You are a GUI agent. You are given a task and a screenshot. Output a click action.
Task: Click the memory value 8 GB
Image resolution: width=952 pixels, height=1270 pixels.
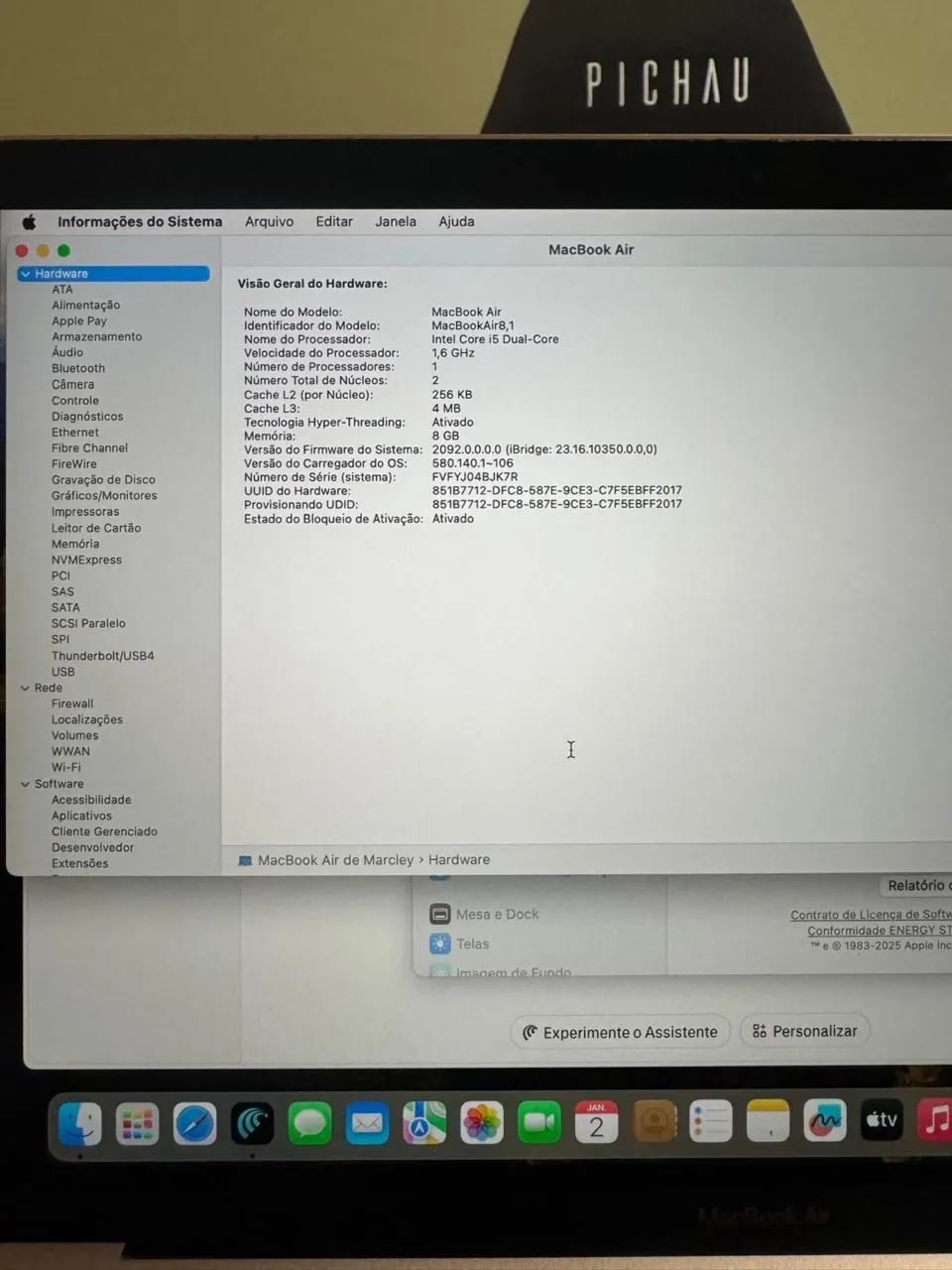(445, 436)
